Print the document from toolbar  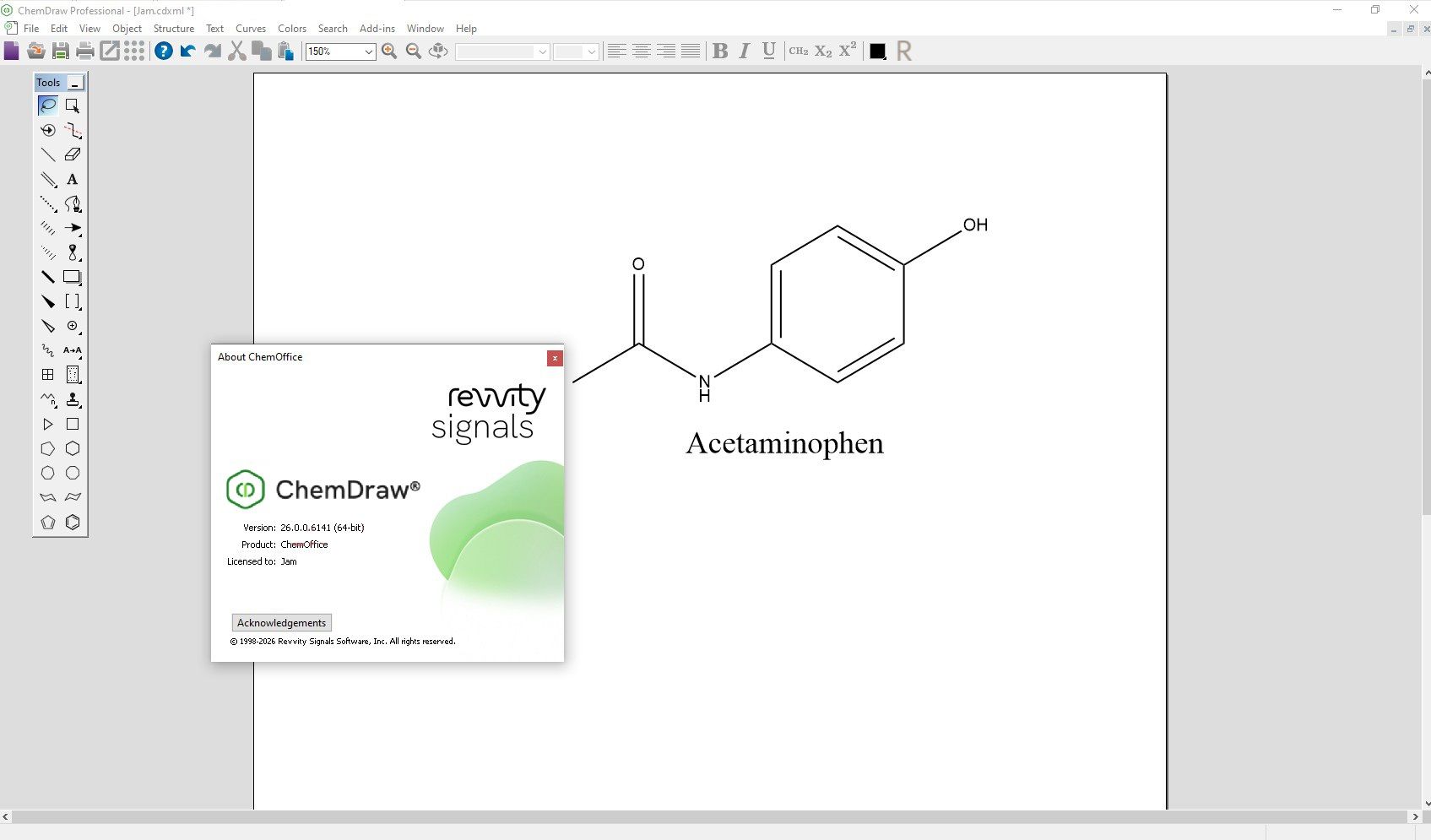click(x=84, y=51)
